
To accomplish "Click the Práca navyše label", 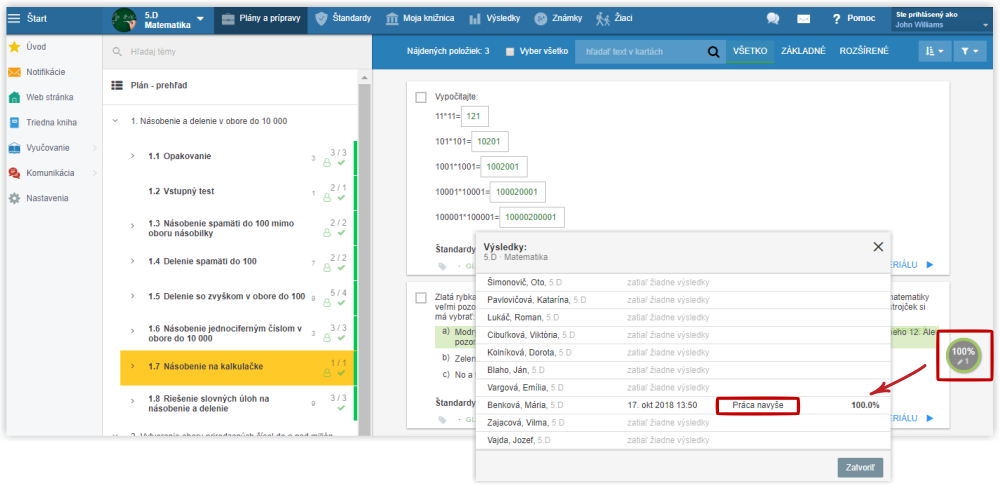I will point(757,405).
